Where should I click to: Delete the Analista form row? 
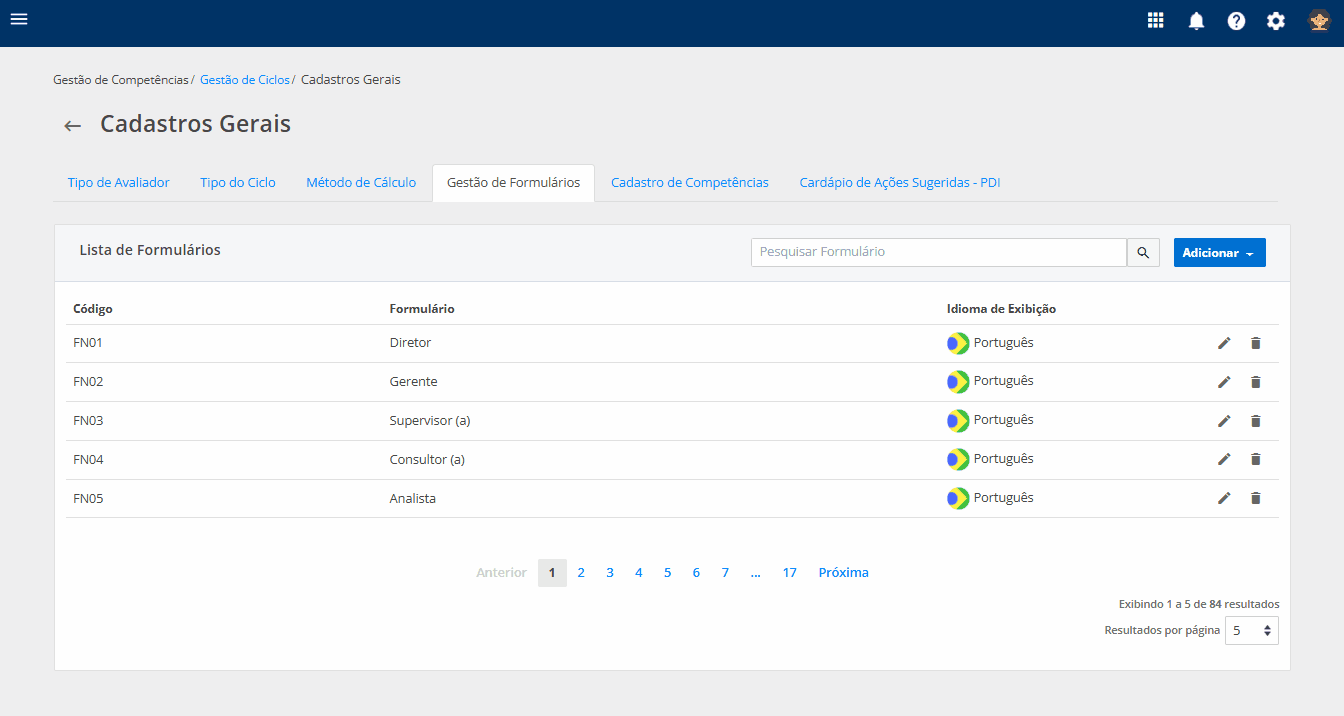(x=1256, y=498)
